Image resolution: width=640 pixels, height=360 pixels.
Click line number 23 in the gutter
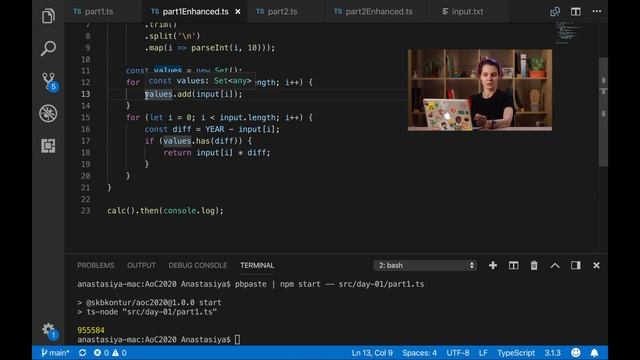[x=85, y=211]
